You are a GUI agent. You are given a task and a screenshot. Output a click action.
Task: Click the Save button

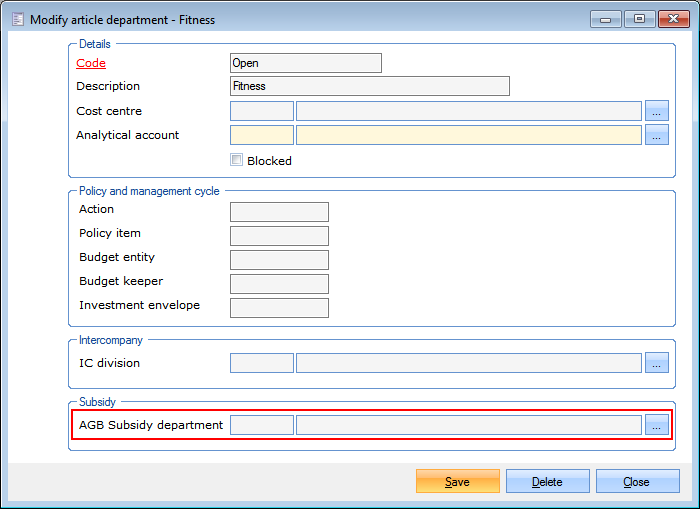457,482
